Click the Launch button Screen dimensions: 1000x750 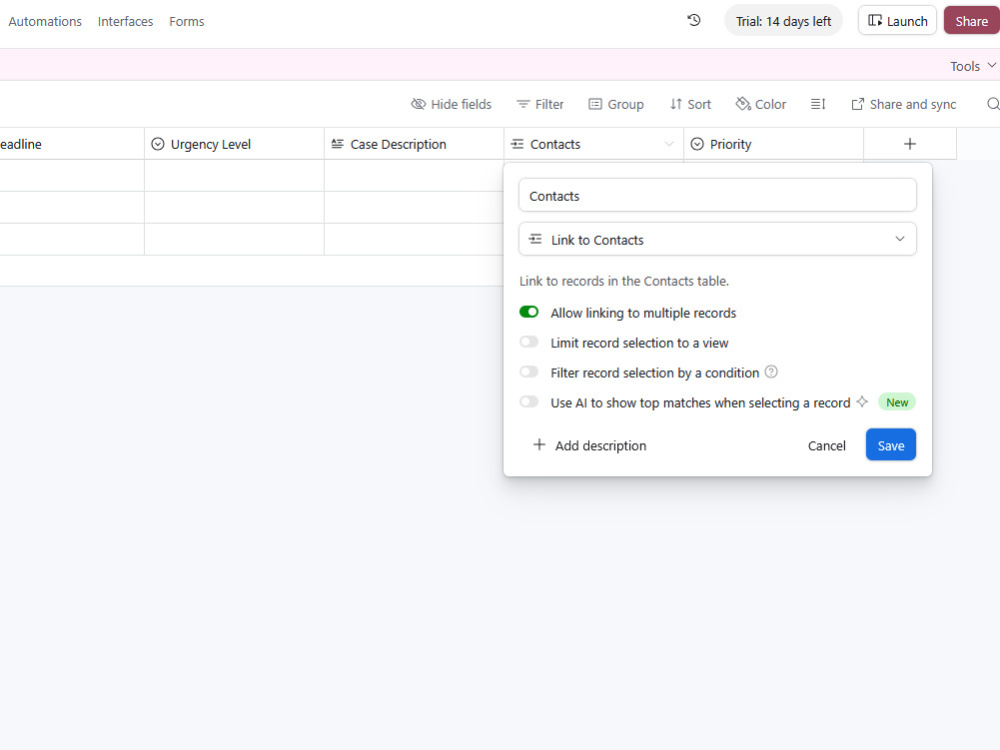(x=897, y=20)
